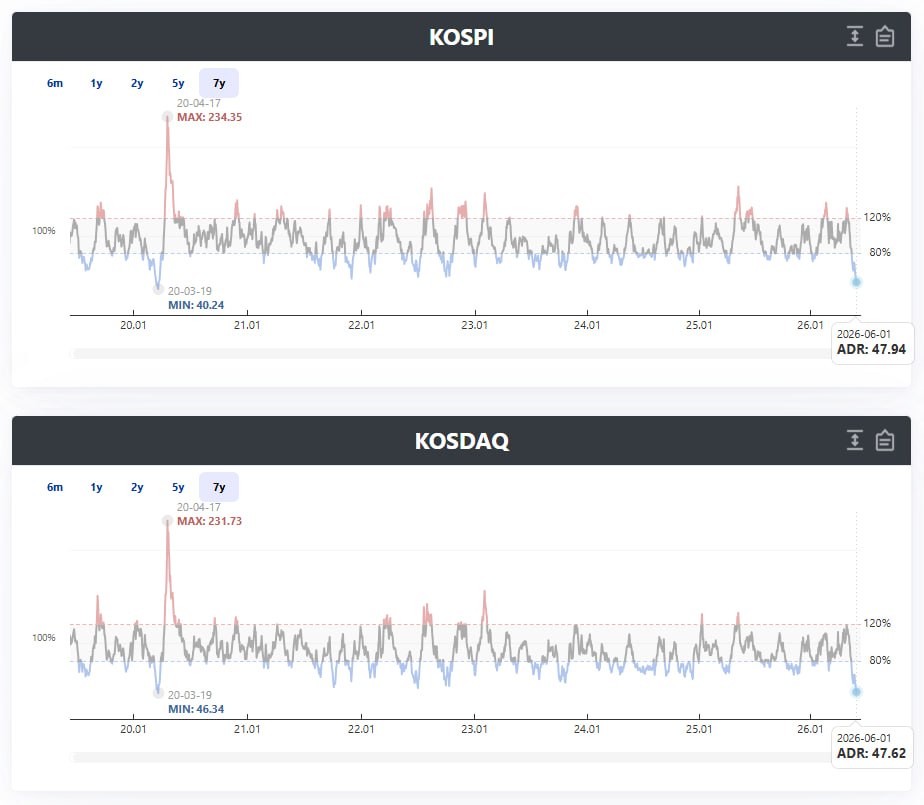924x805 pixels.
Task: Click the KOSPI MAX 234.35 peak marker
Action: point(167,117)
